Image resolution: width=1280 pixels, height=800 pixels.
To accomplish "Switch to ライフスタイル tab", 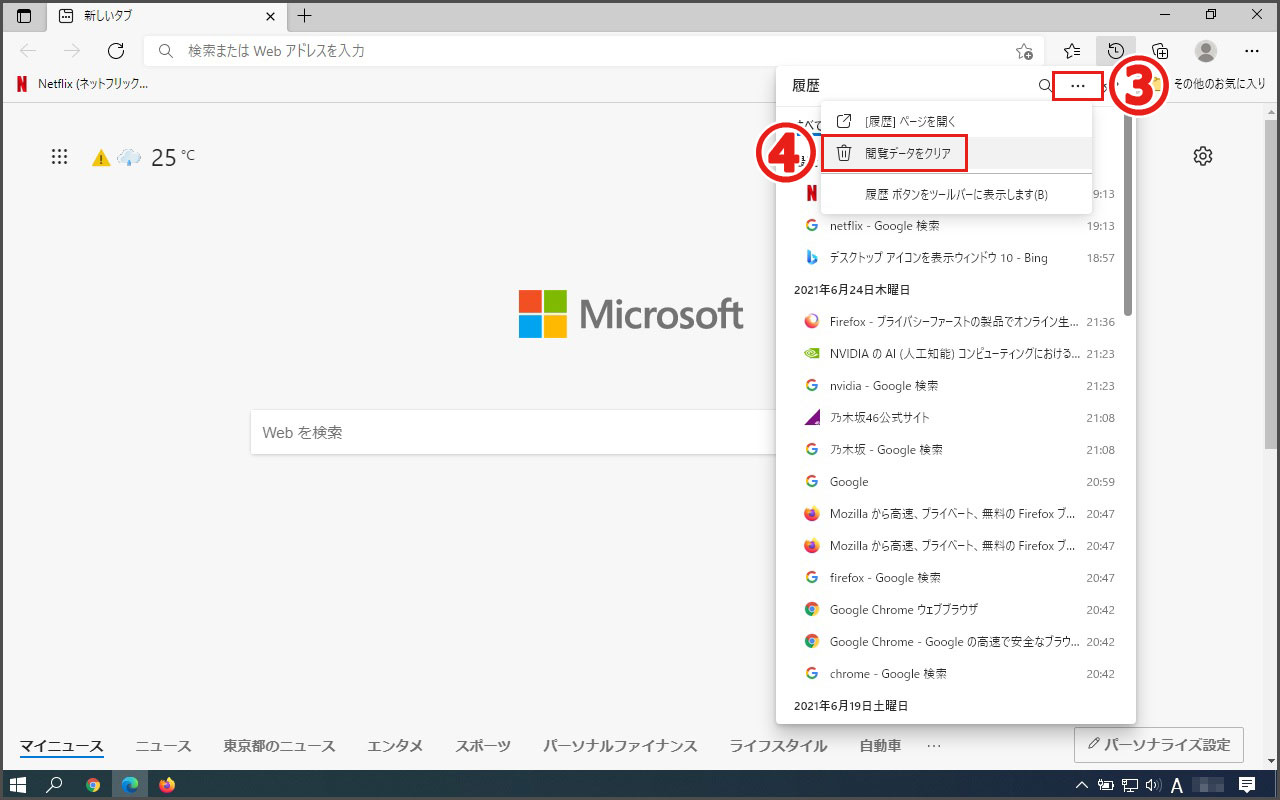I will (778, 746).
